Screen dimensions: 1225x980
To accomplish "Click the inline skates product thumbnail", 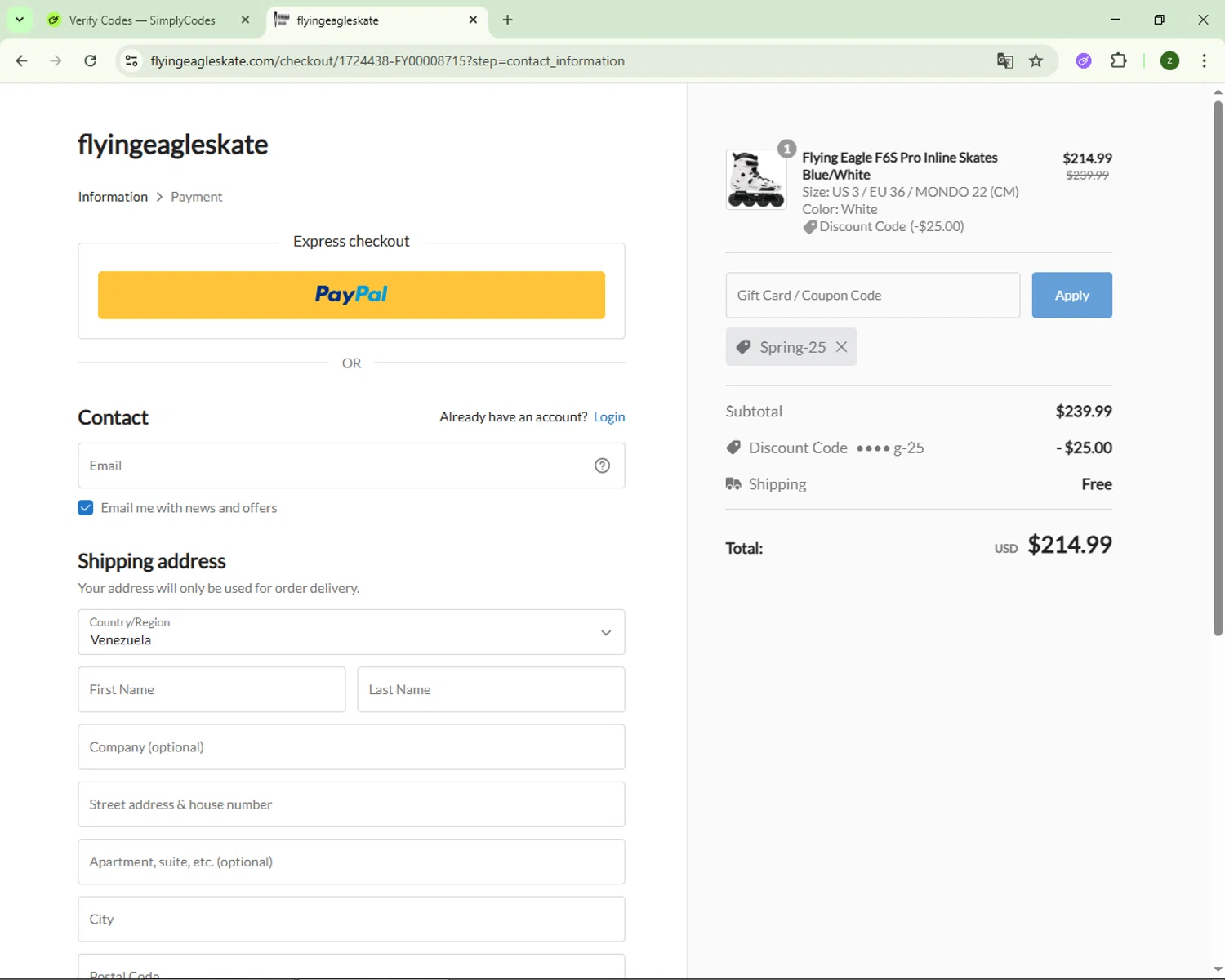I will [756, 179].
